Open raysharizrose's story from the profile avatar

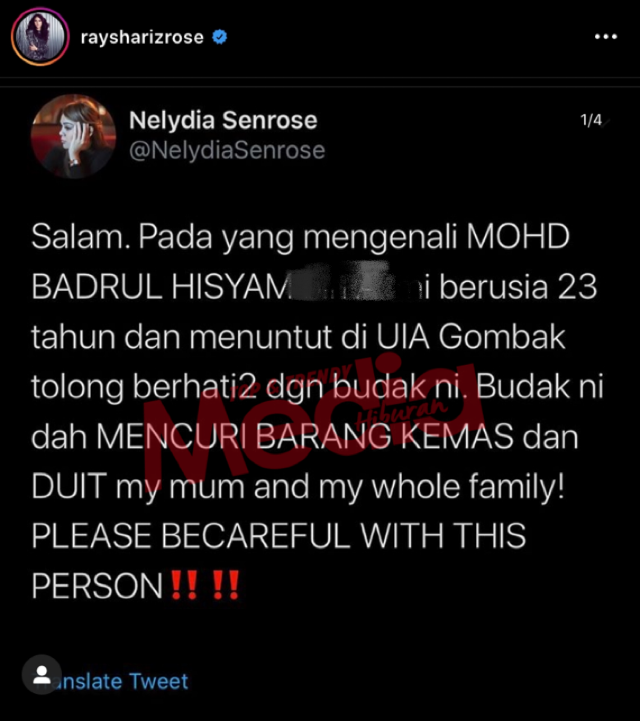[x=40, y=36]
